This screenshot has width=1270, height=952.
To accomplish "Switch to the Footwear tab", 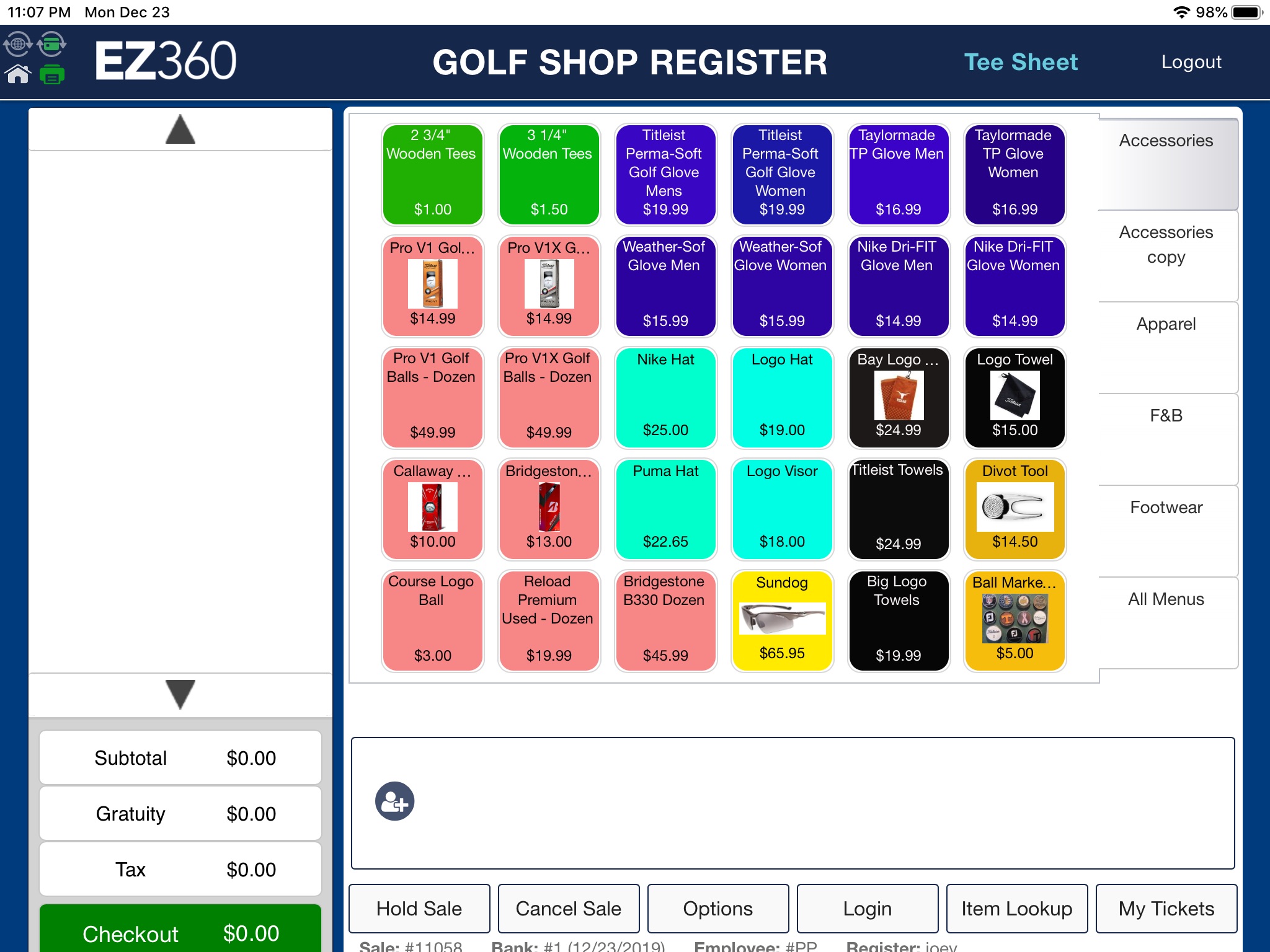I will pos(1167,531).
